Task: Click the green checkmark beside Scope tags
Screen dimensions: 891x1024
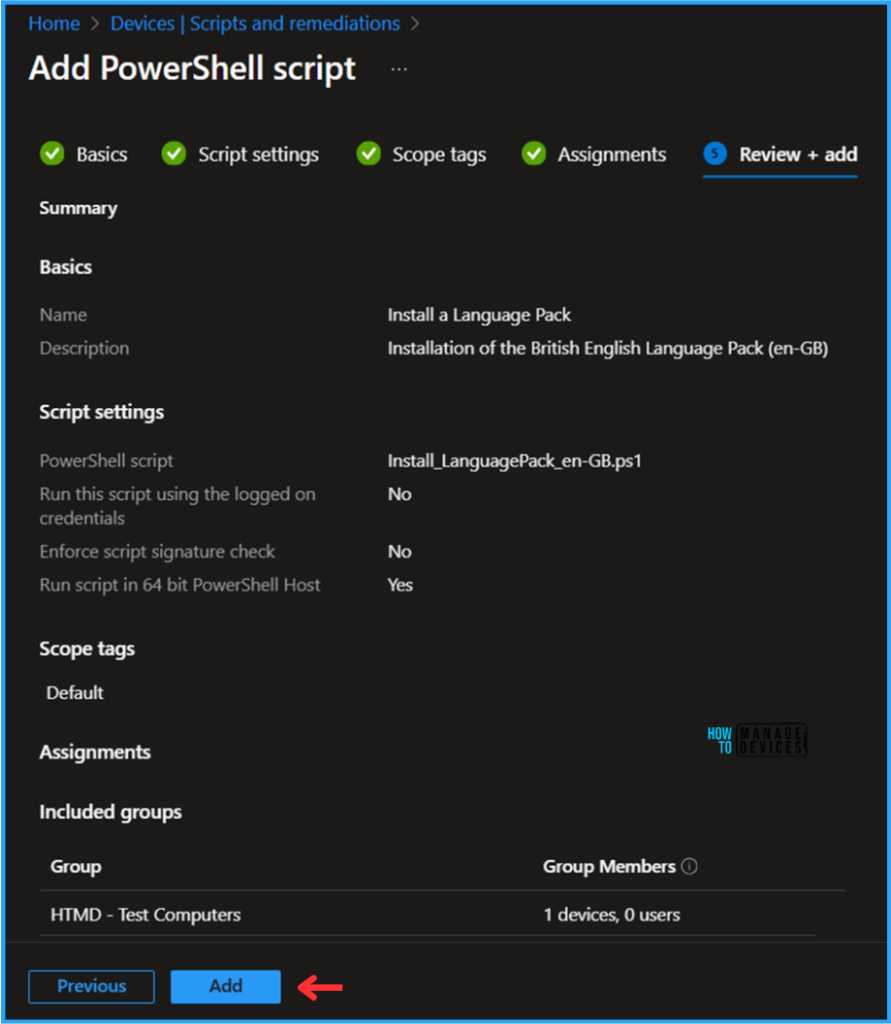Action: coord(368,153)
